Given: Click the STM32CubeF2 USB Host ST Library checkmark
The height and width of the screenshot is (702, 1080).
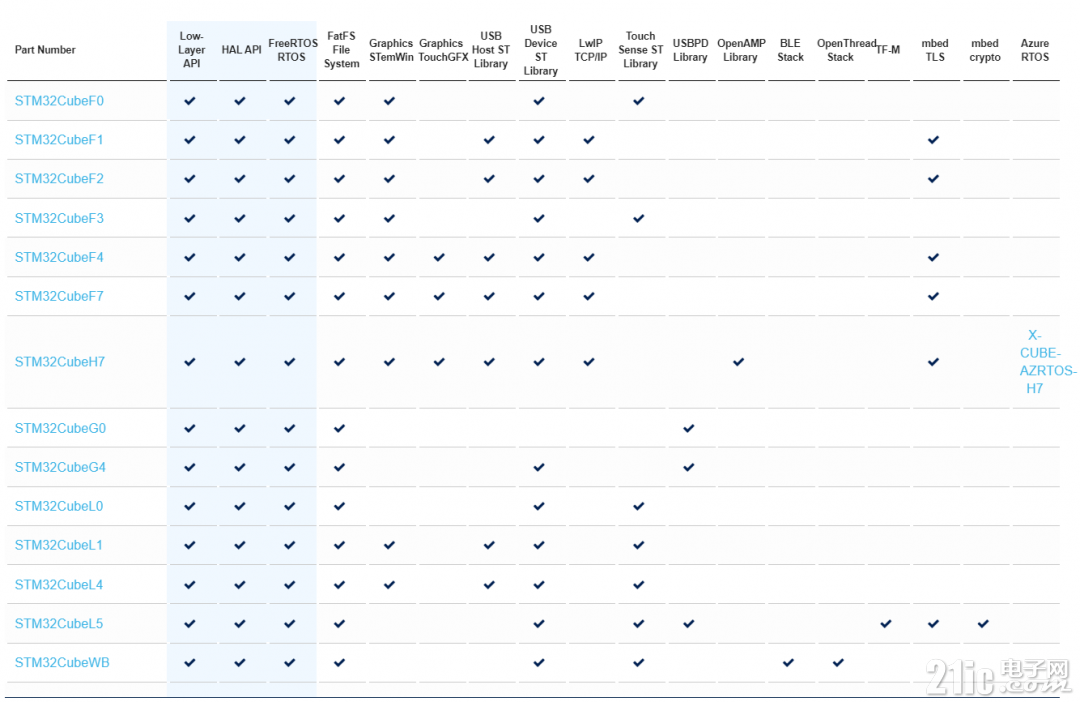Looking at the screenshot, I should (x=489, y=179).
